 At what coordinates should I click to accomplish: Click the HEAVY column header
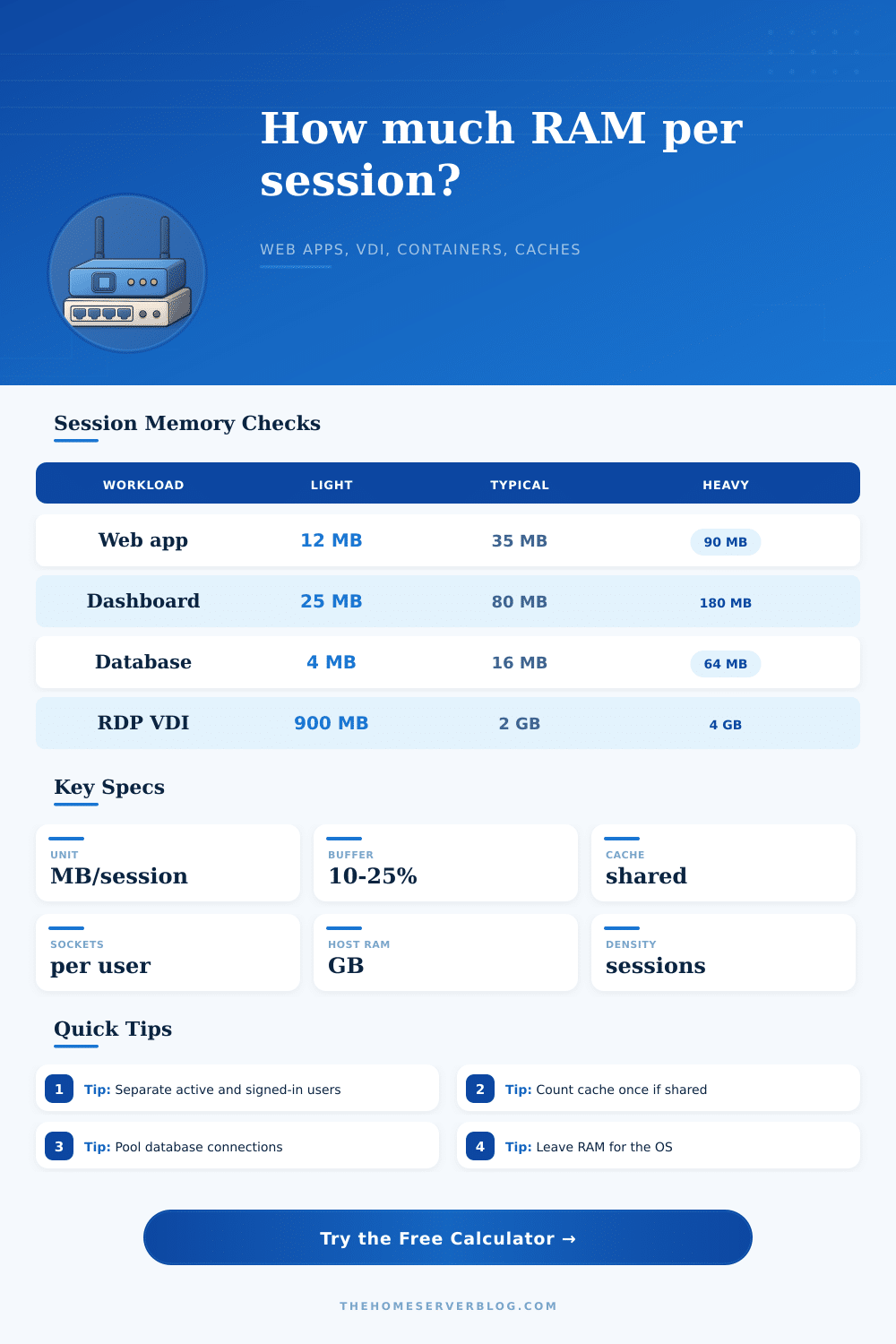(726, 485)
